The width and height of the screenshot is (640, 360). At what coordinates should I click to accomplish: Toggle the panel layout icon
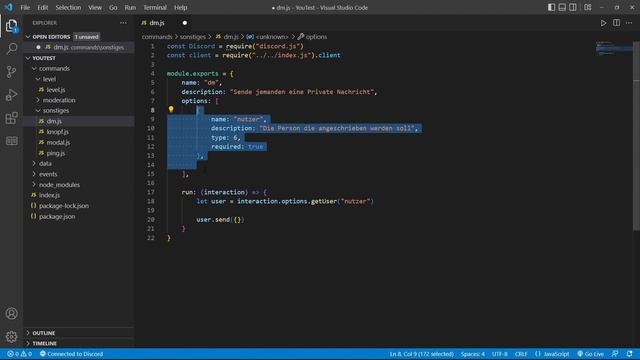[562, 7]
